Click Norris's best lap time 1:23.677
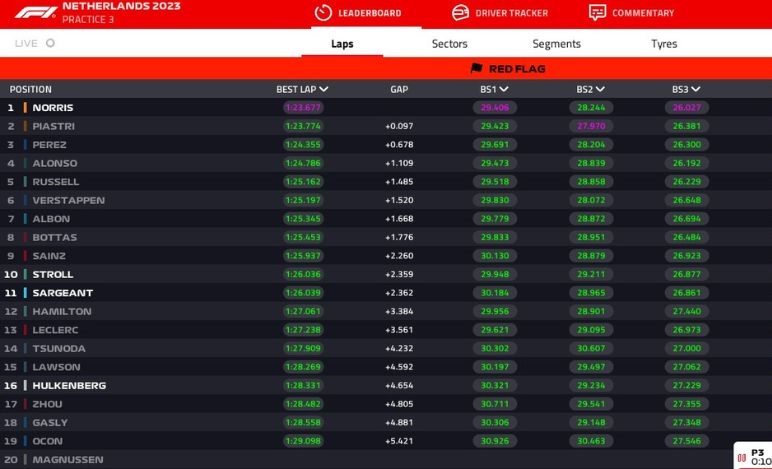The height and width of the screenshot is (469, 772). point(302,108)
